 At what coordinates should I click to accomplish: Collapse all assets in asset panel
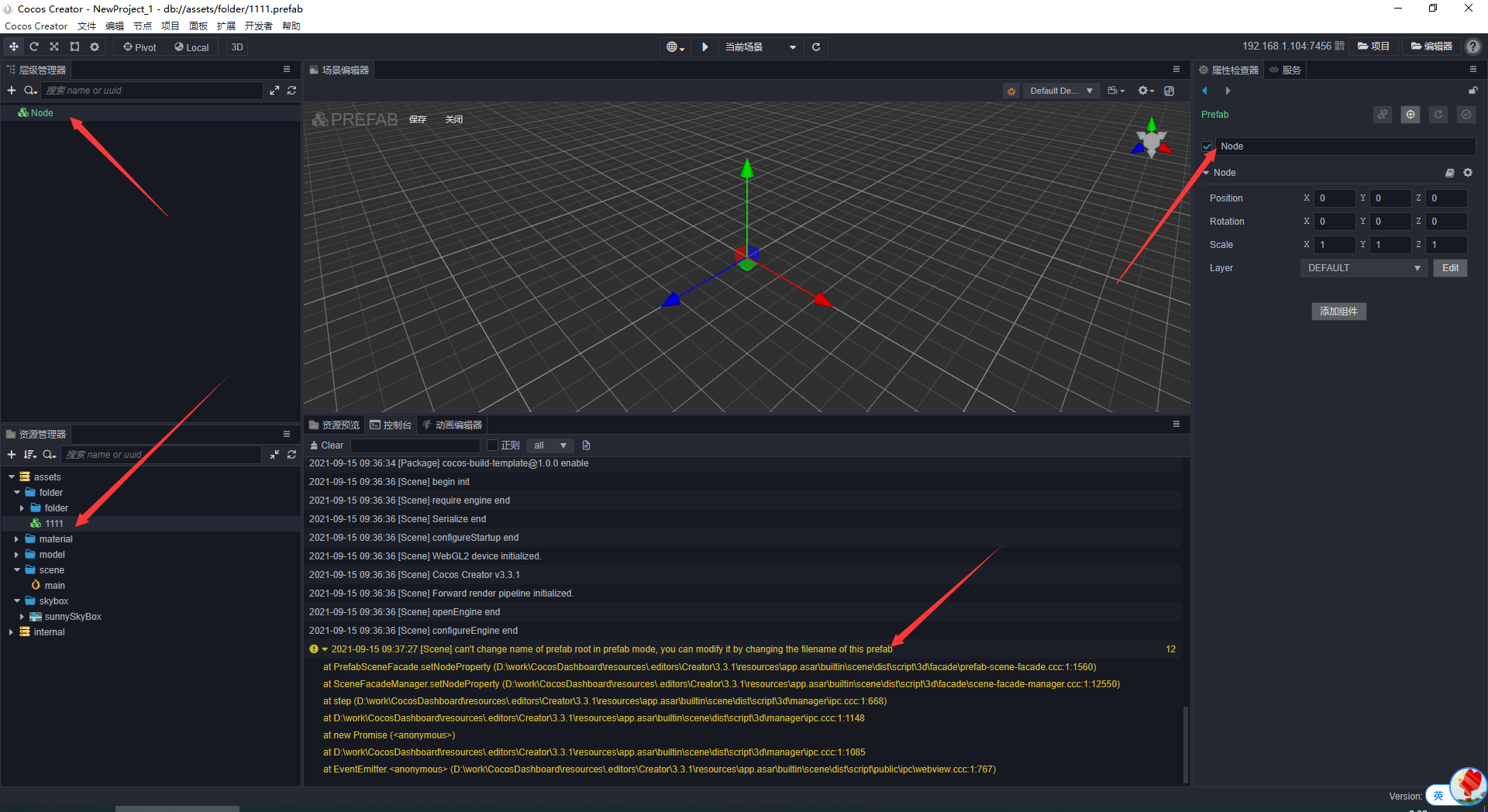274,455
